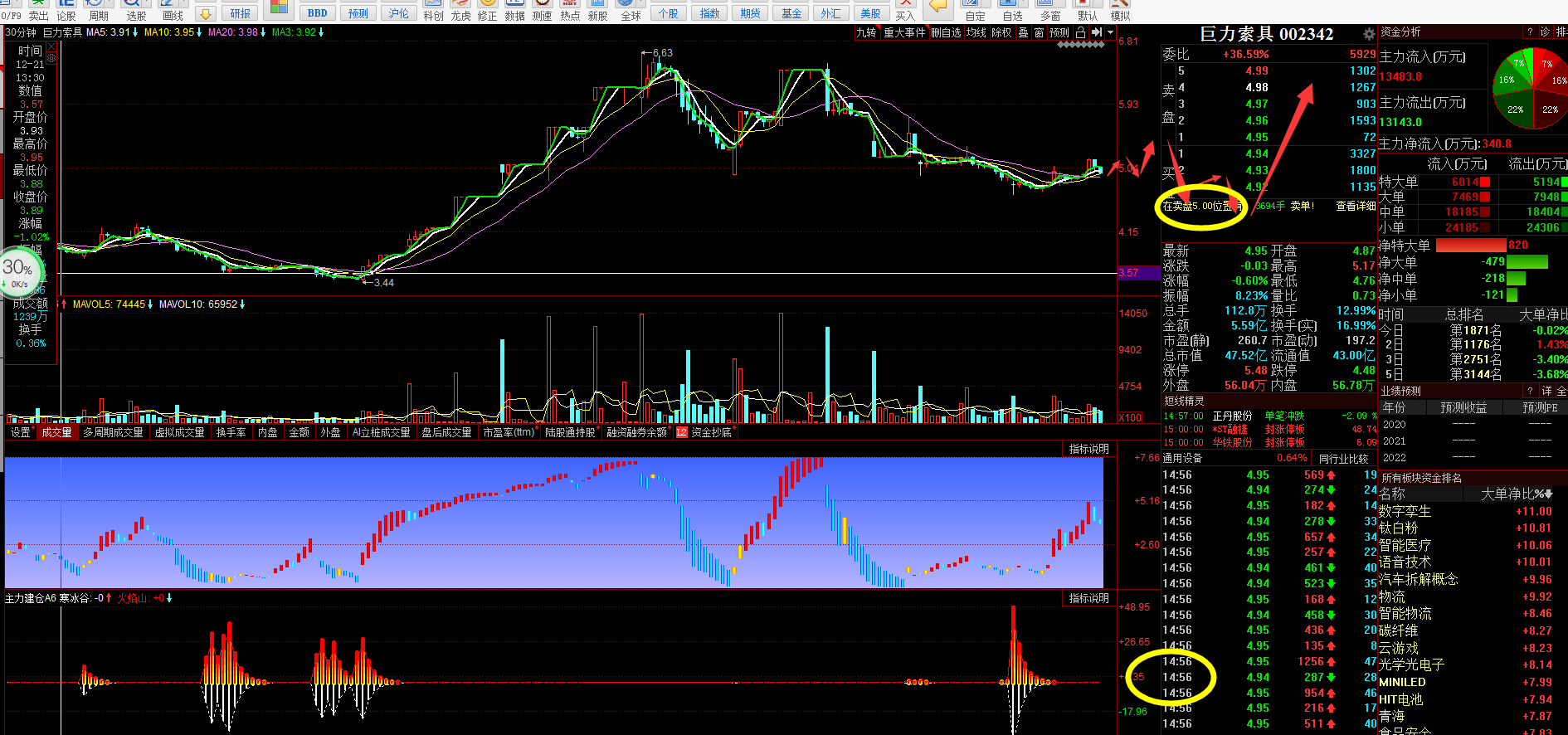Screen dimensions: 1568x735
Task: Switch to 个股 category
Action: (x=668, y=13)
